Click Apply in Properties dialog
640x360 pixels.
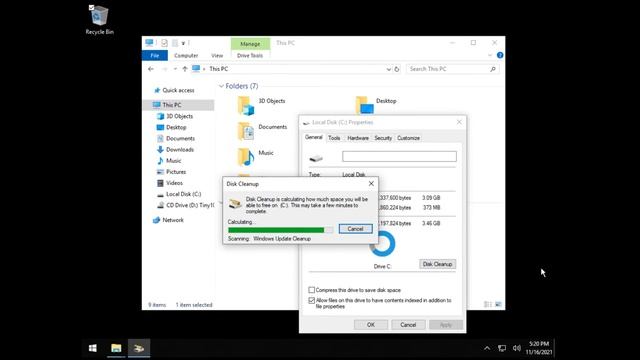coord(446,325)
